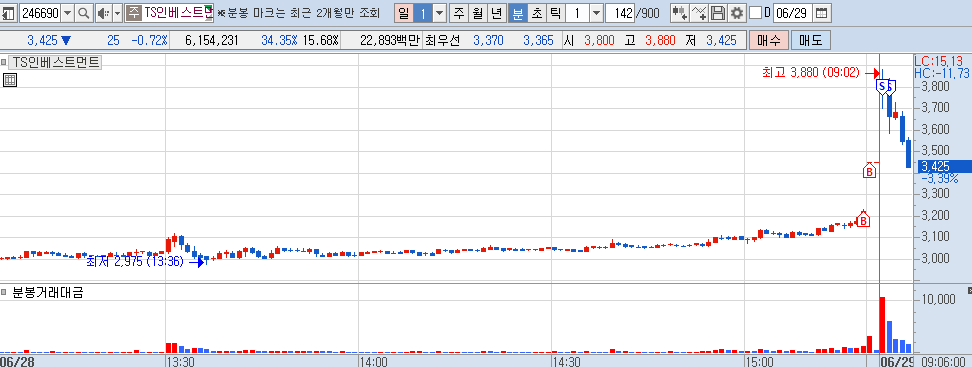Viewport: 972px width, 367px height.
Task: Click the 매수 buy button
Action: coord(769,41)
